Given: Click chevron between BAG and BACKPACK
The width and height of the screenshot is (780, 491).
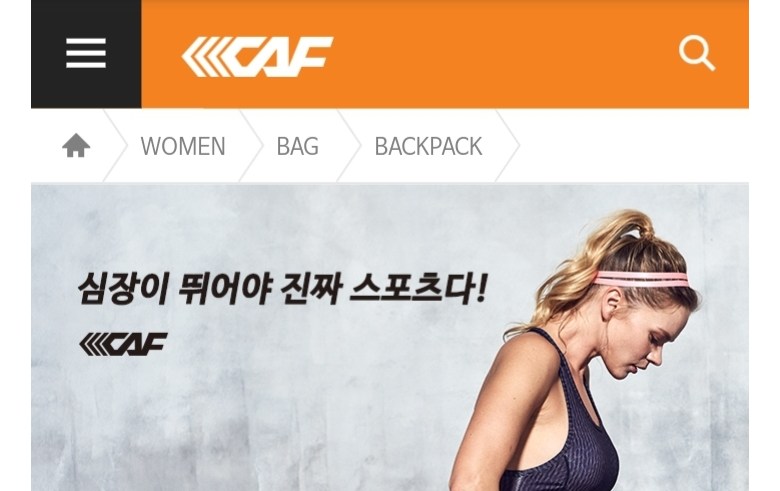Looking at the screenshot, I should 349,146.
